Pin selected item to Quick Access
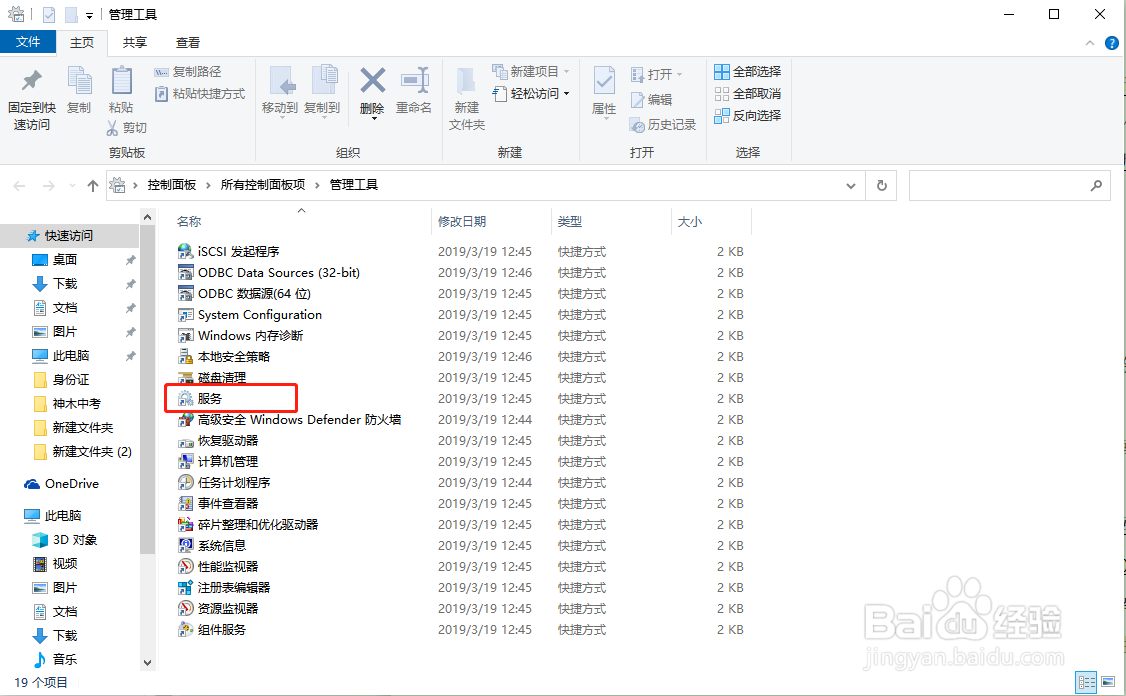This screenshot has width=1126, height=696. click(x=30, y=97)
